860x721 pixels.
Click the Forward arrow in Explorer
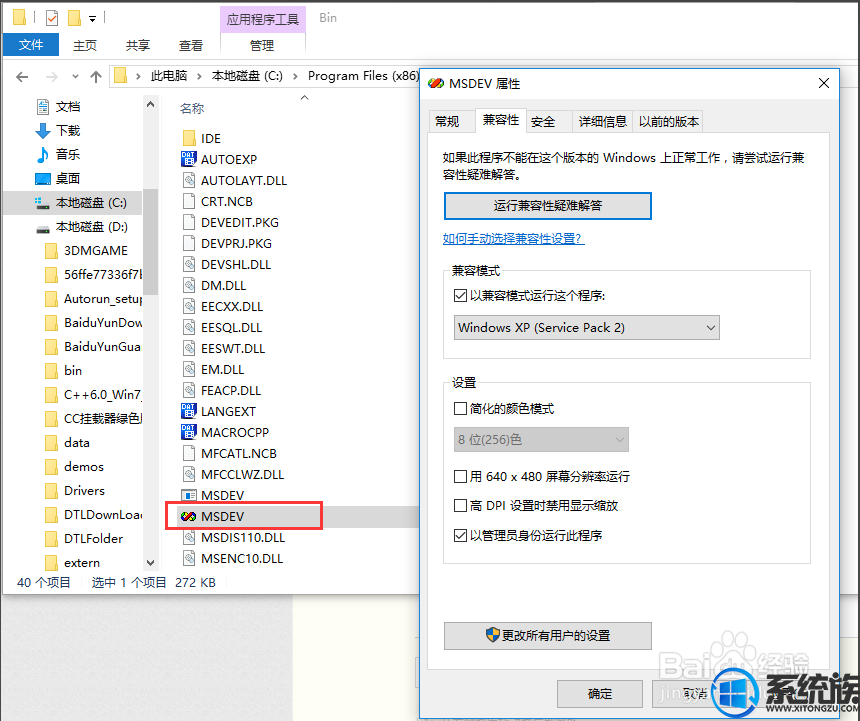coord(52,77)
